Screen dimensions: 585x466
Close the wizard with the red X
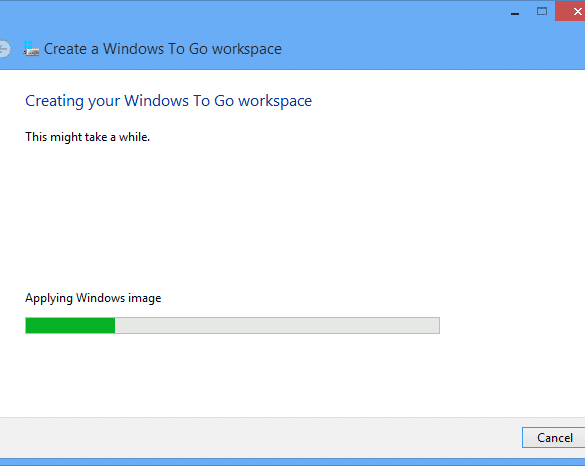pyautogui.click(x=571, y=12)
